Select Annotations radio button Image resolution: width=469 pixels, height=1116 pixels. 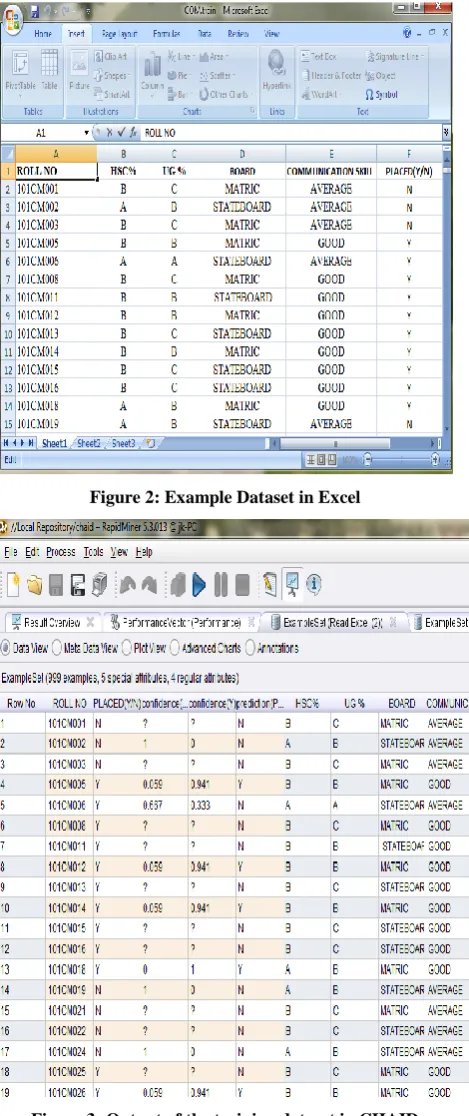tap(251, 648)
